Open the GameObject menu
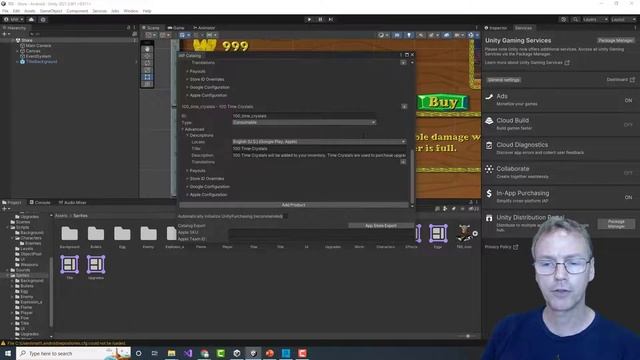The image size is (640, 360). [x=51, y=11]
